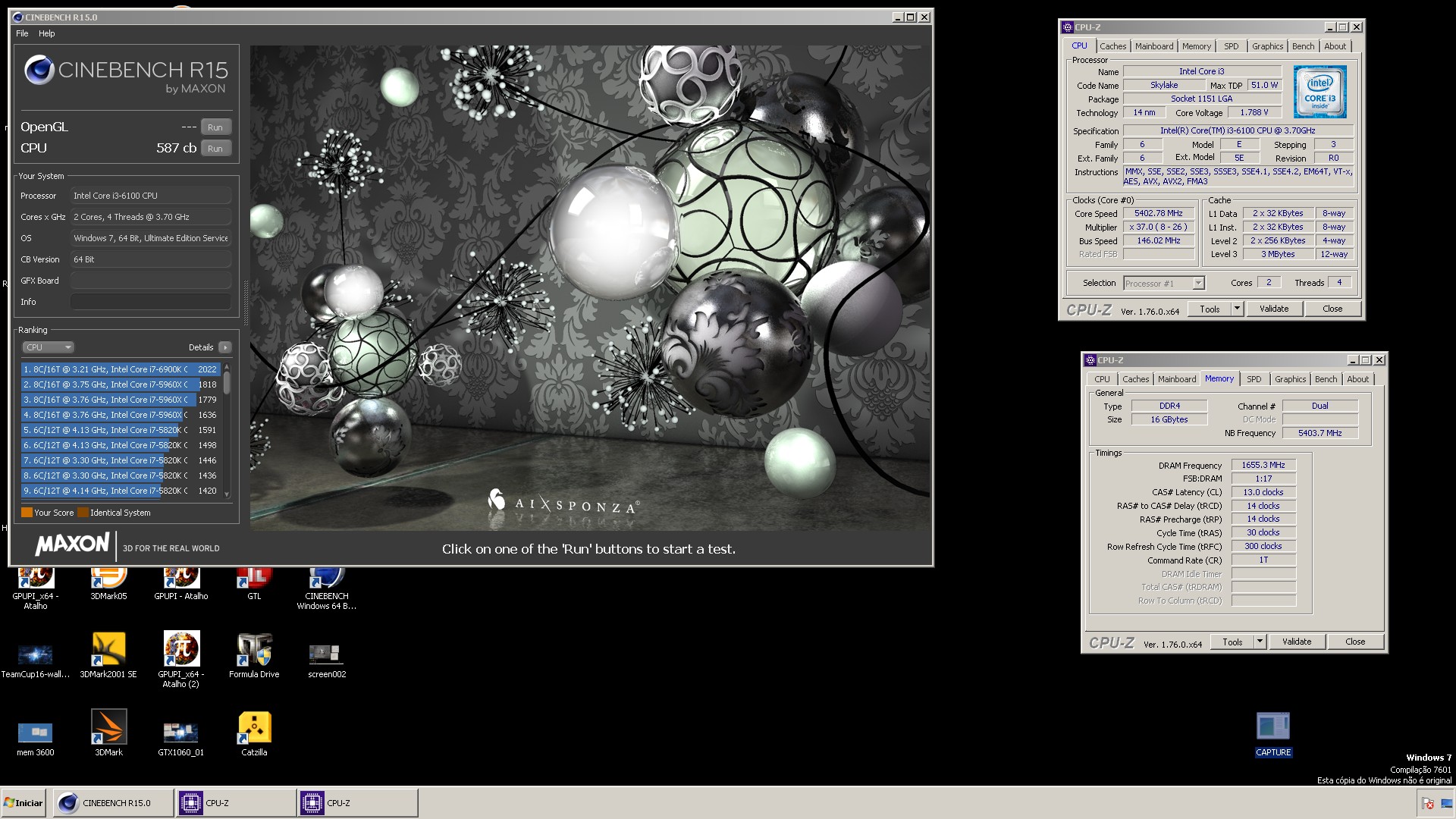Open Bench tab in top CPU-Z window
Screen dimensions: 1456x819
pyautogui.click(x=1303, y=46)
